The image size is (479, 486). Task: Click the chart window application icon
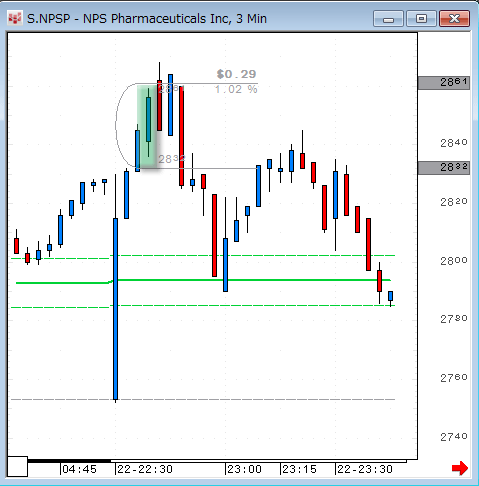click(15, 19)
